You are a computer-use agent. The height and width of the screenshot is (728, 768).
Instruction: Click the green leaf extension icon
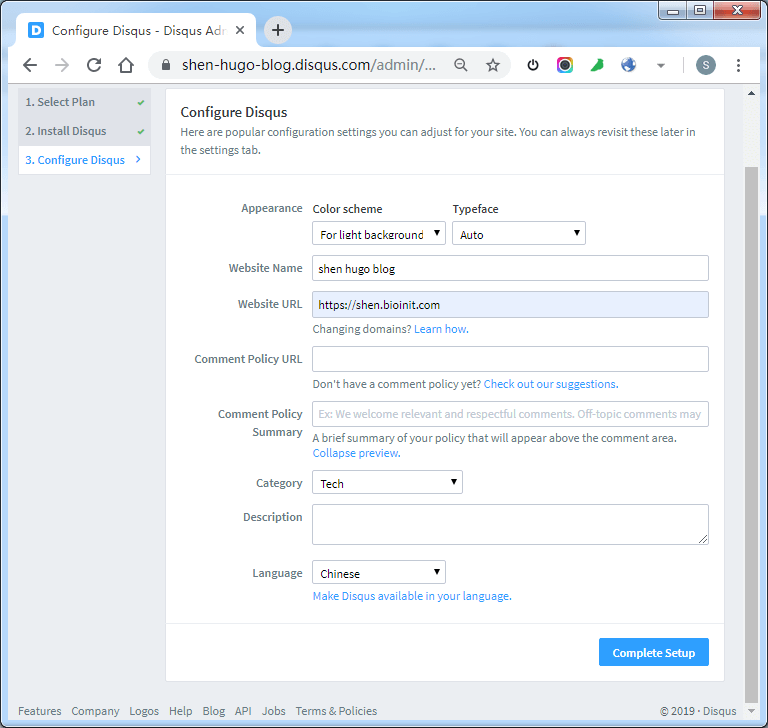click(597, 65)
